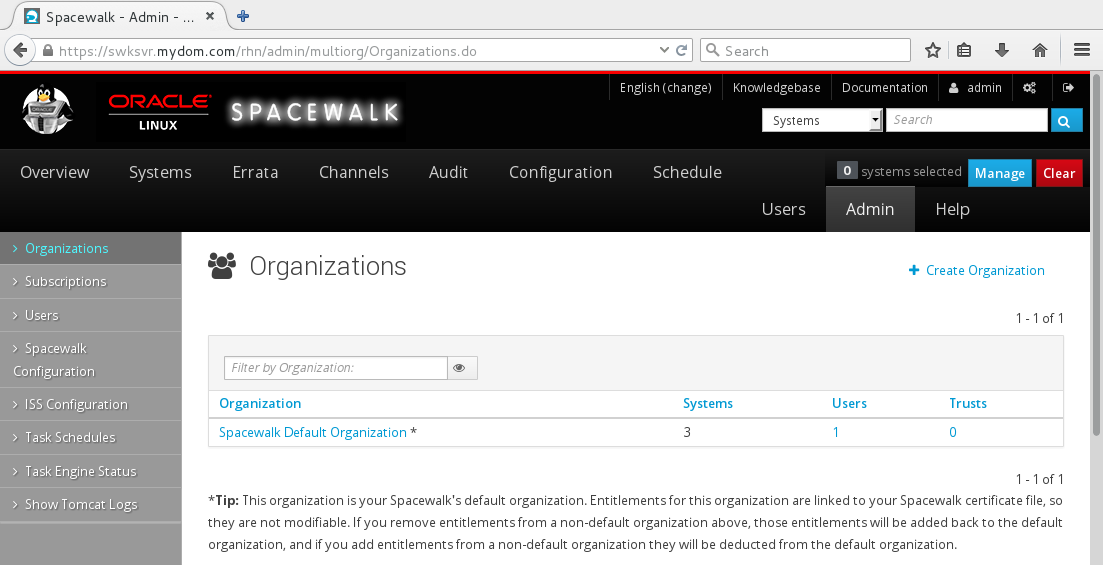
Task: Focus the Spacewalk search input field
Action: (967, 120)
